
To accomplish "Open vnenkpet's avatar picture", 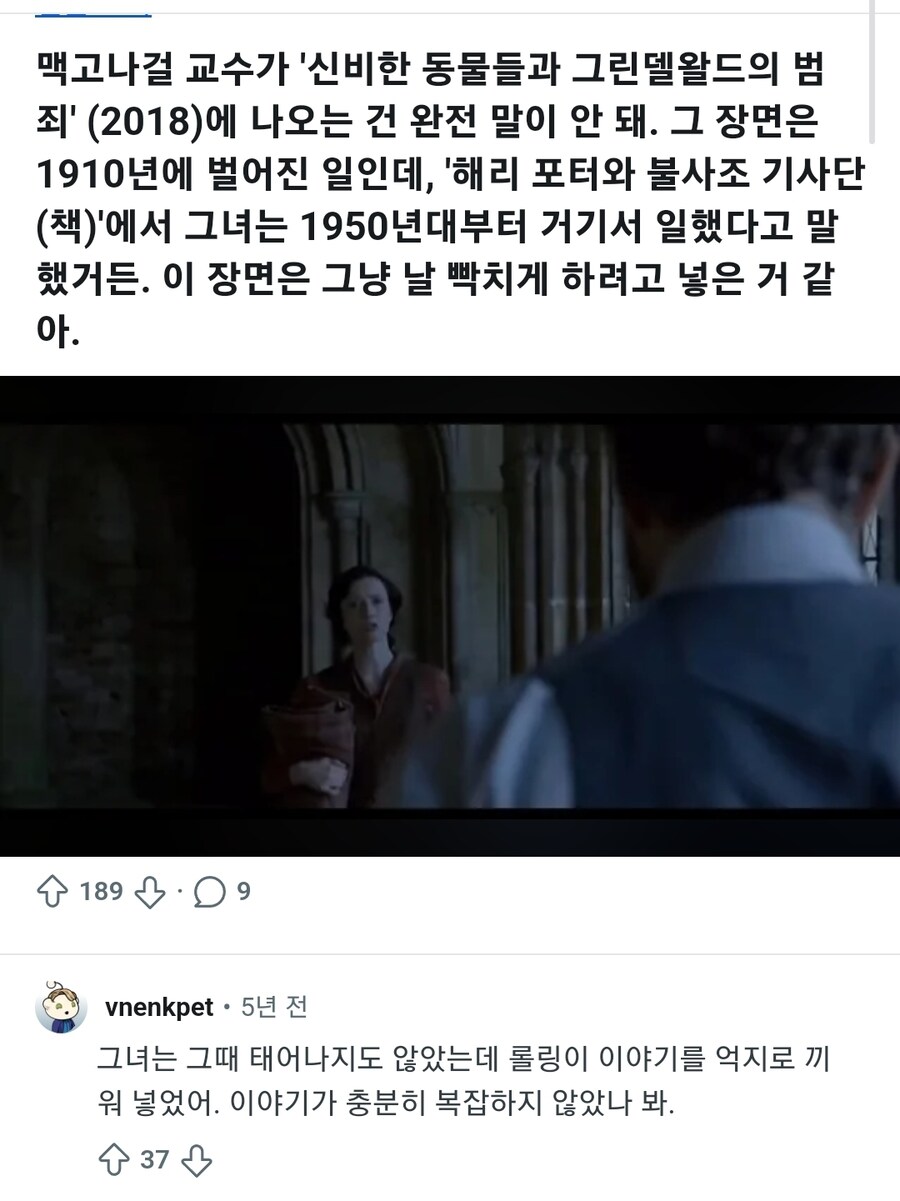I will (x=61, y=1005).
